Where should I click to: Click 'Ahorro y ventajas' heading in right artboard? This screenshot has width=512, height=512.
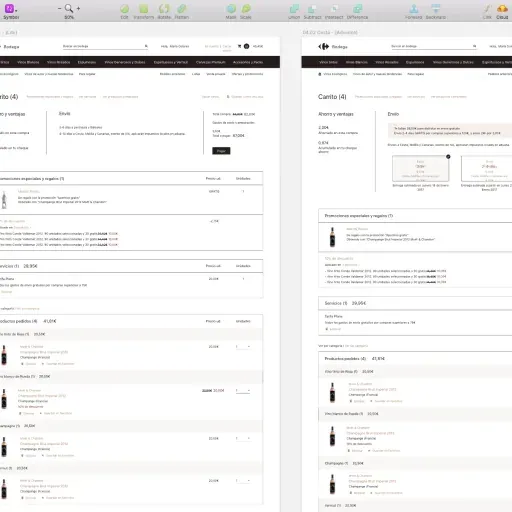(336, 114)
